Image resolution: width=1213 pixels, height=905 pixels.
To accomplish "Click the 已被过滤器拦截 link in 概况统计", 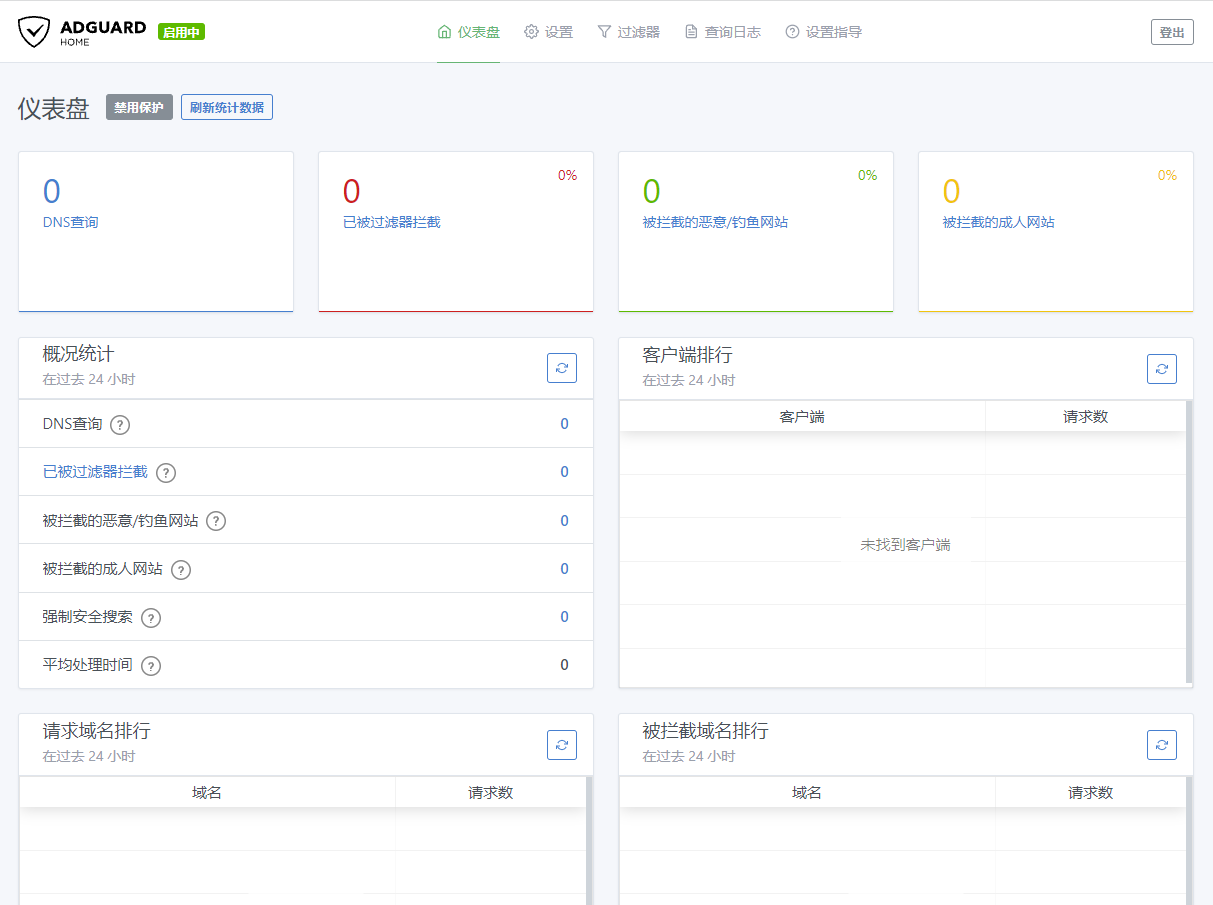I will coord(95,472).
